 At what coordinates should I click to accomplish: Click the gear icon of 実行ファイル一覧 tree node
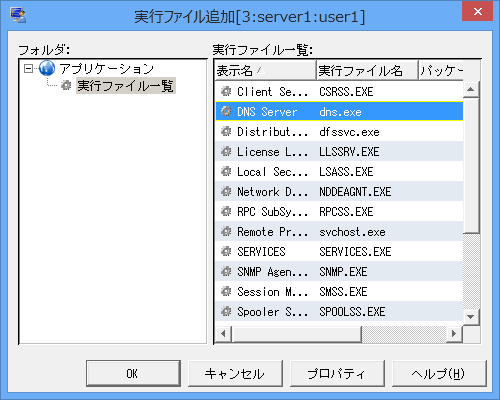[x=66, y=86]
